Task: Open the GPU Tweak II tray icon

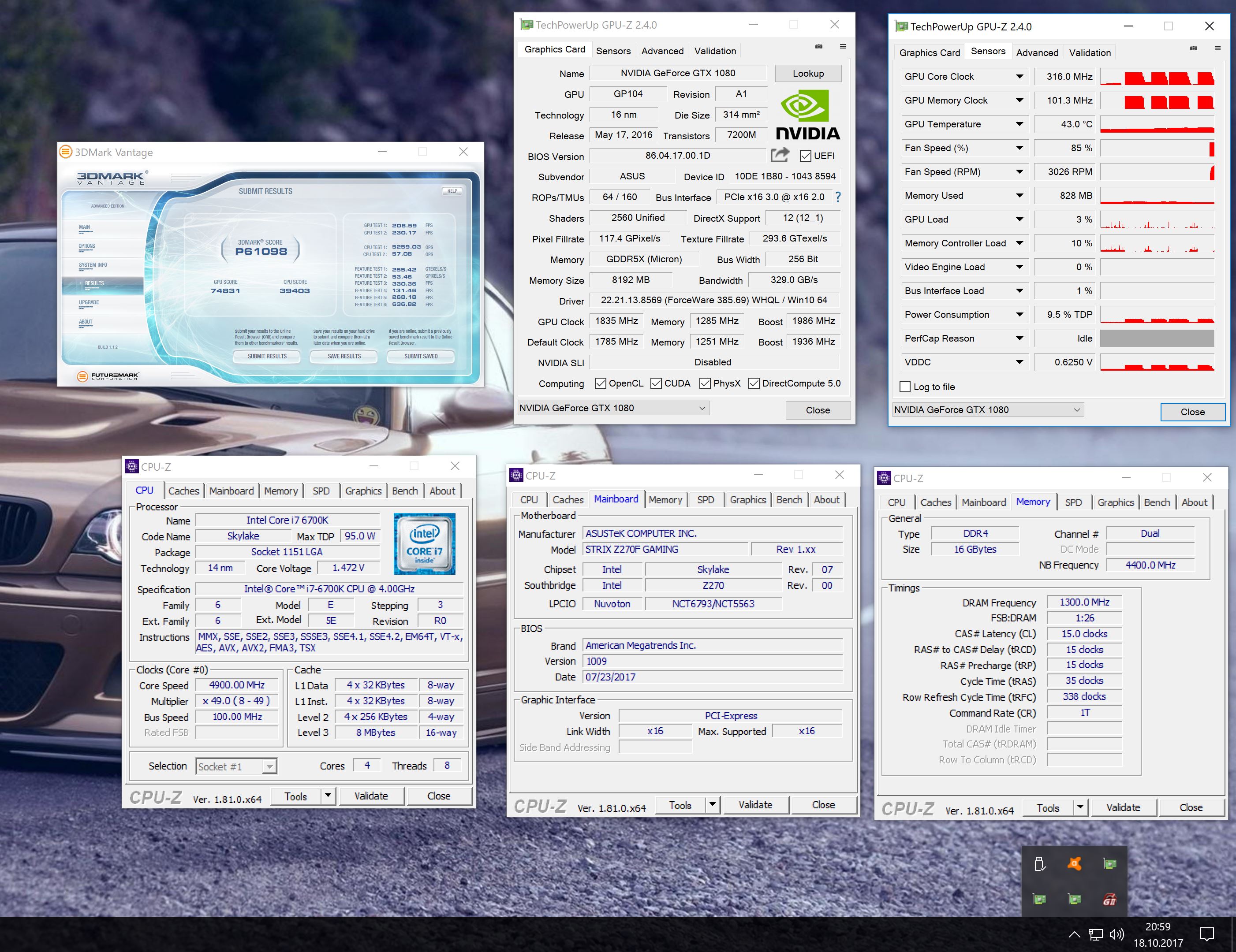Action: pos(1109,899)
